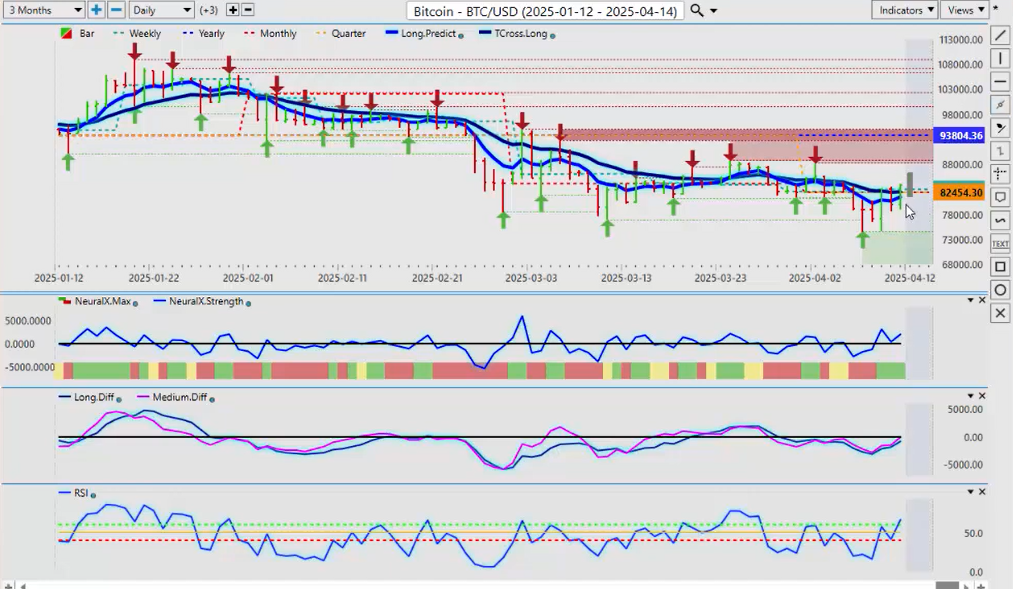This screenshot has height=589, width=1013.
Task: Open the Views menu
Action: [x=965, y=10]
